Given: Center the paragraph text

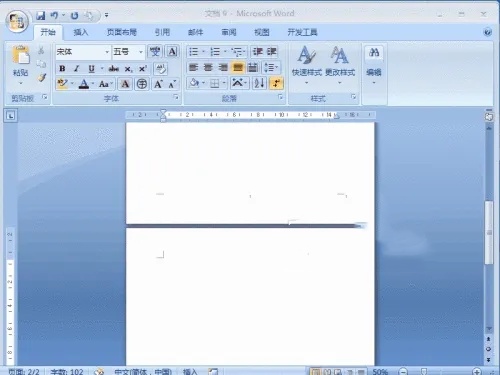Looking at the screenshot, I should coord(208,68).
